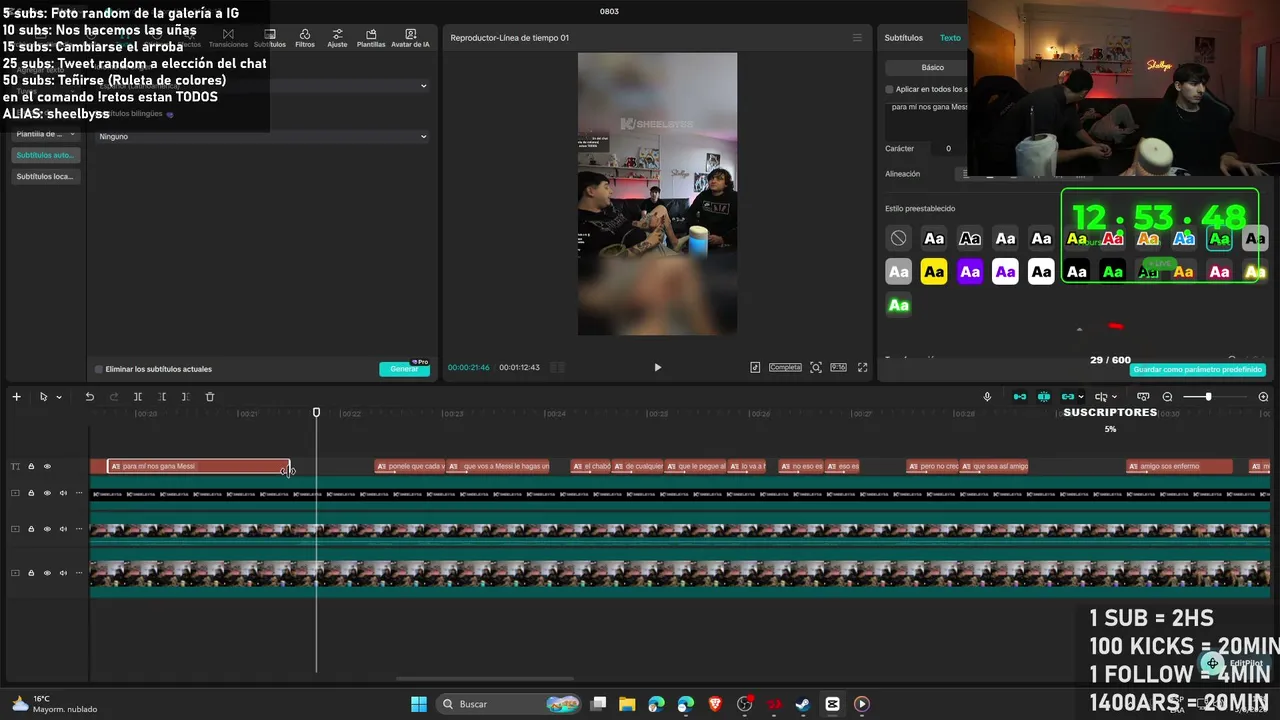Hide the subtitle text track
This screenshot has width=1280, height=720.
coord(47,466)
